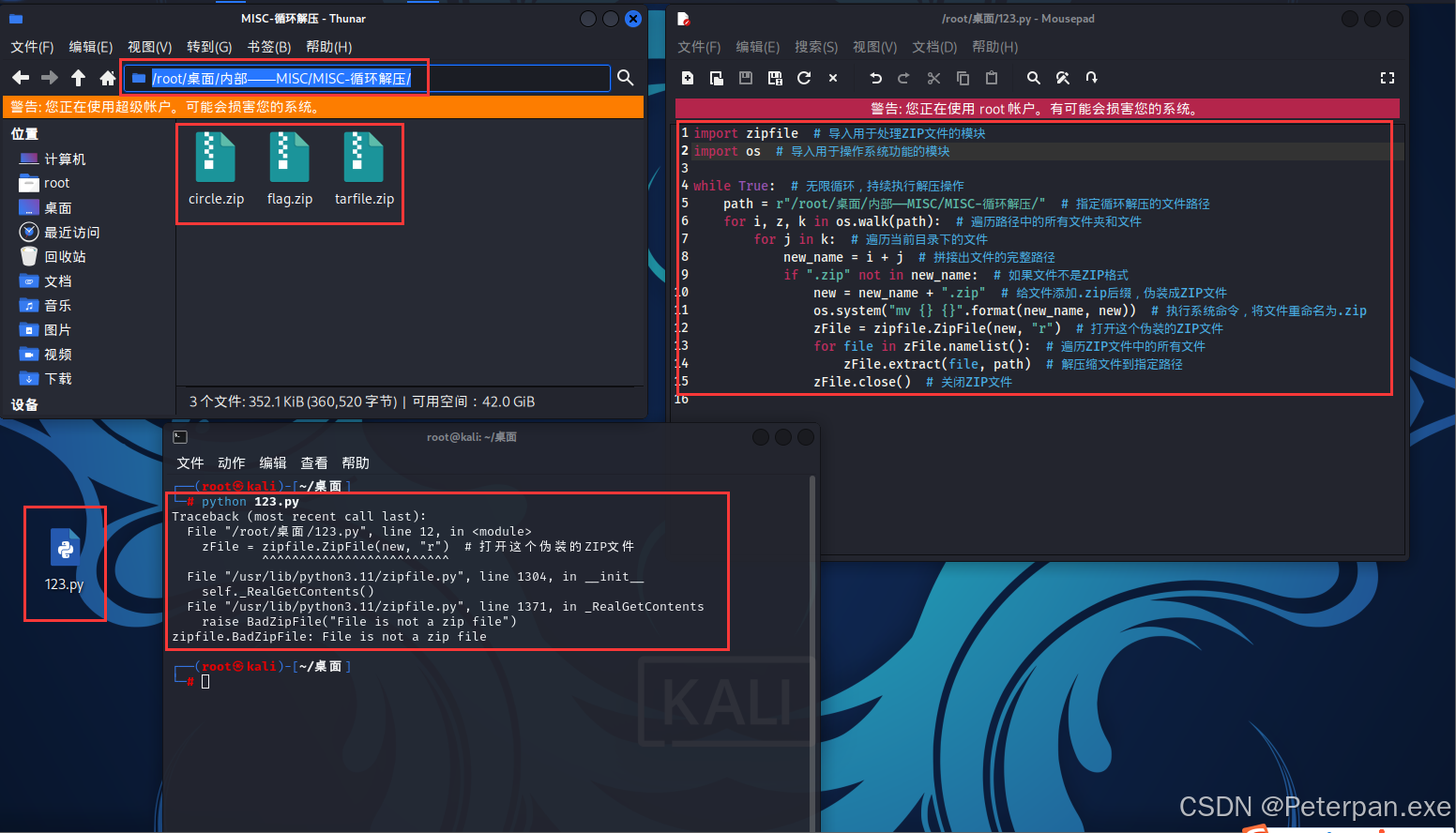Screen dimensions: 1456x833
Task: Copy selection in Mousepad toolbar
Action: [x=963, y=78]
